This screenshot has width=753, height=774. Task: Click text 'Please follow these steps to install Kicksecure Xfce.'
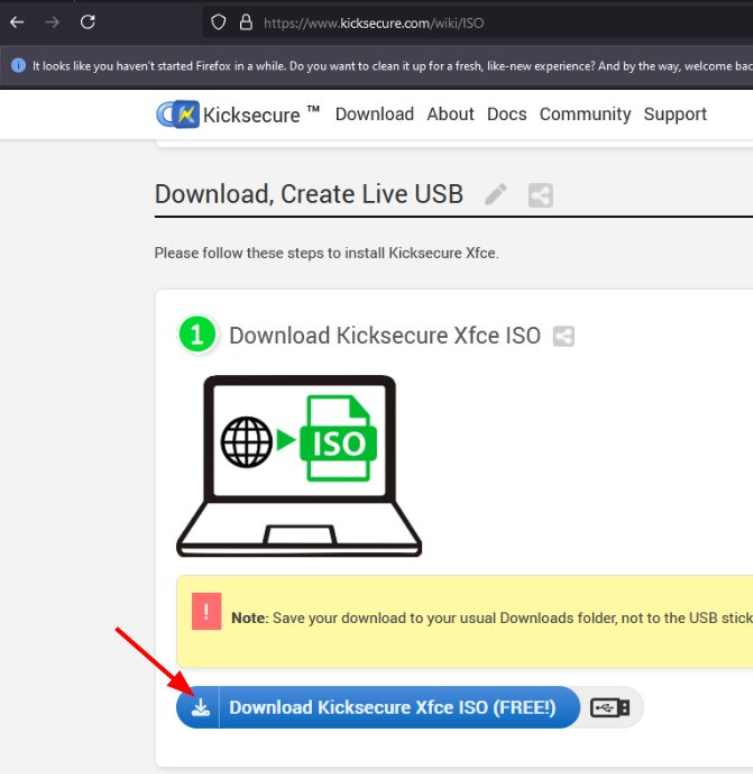click(x=326, y=253)
